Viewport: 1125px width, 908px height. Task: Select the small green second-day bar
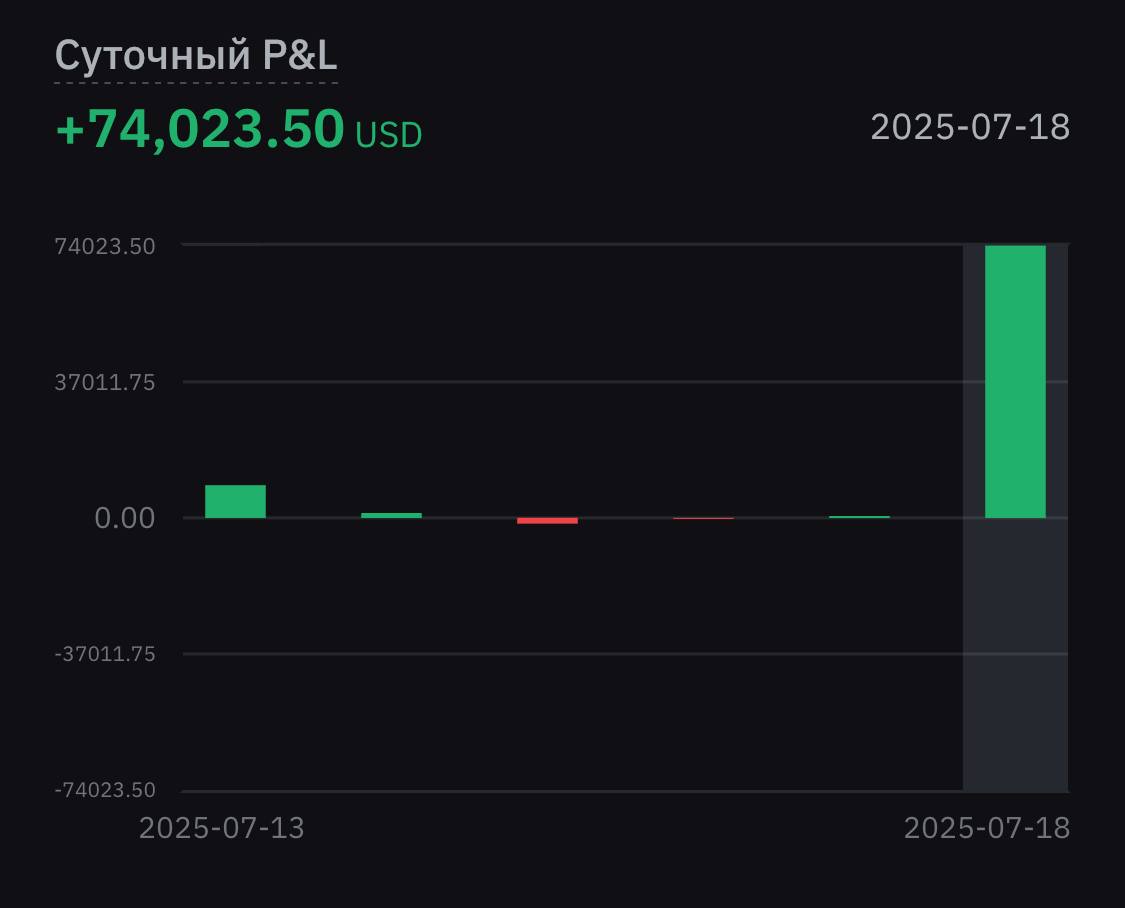(x=391, y=515)
